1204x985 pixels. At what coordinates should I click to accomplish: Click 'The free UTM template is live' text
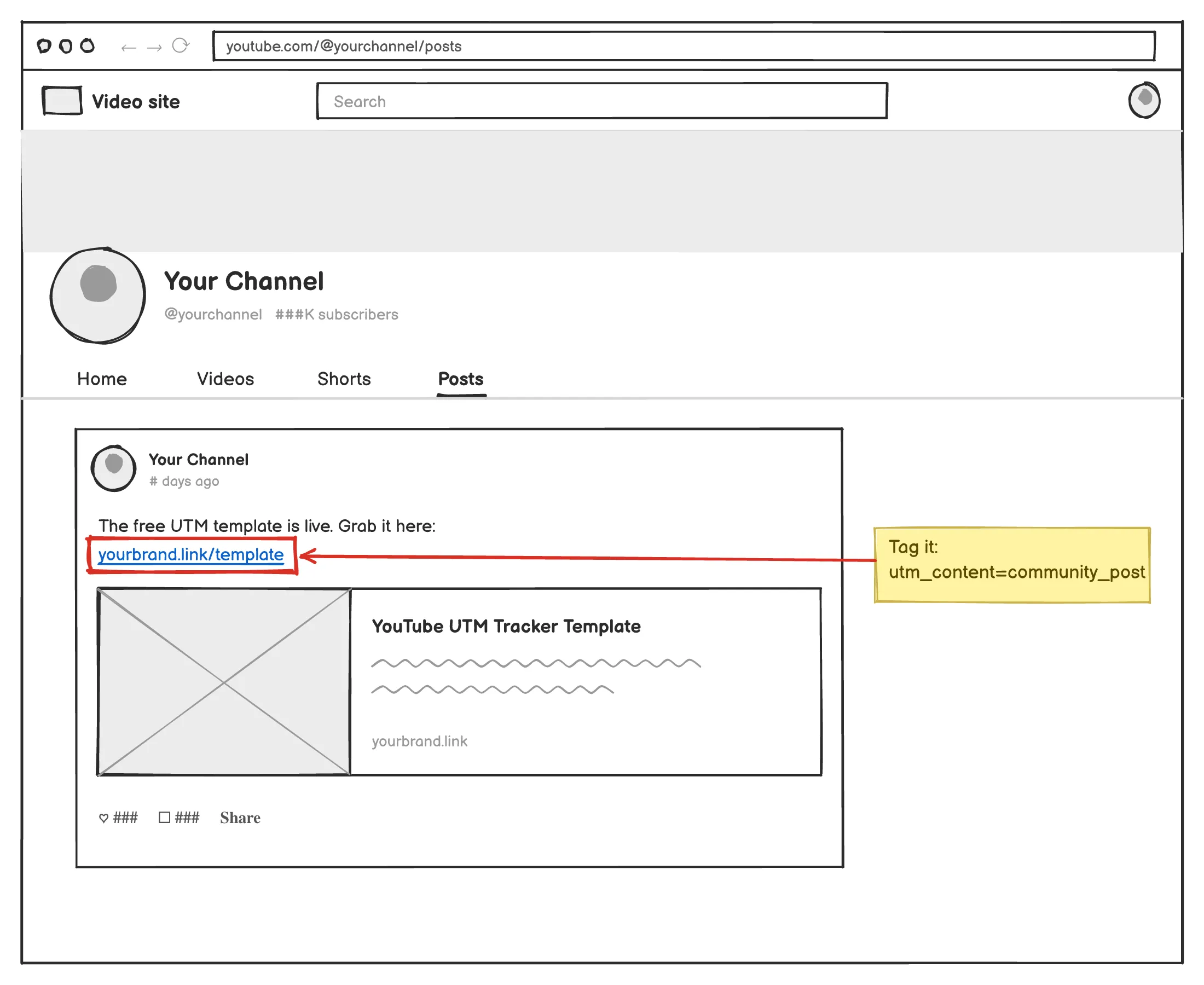216,526
